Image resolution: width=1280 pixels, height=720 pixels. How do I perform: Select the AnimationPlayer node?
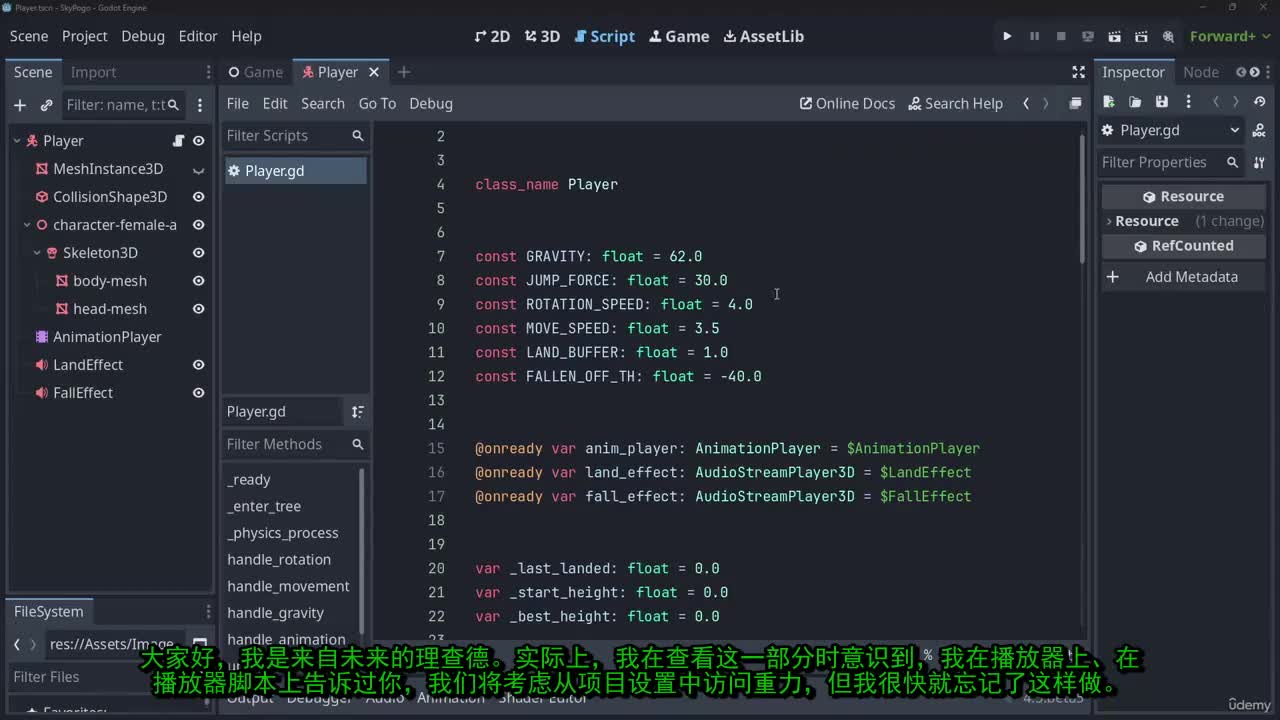point(107,337)
